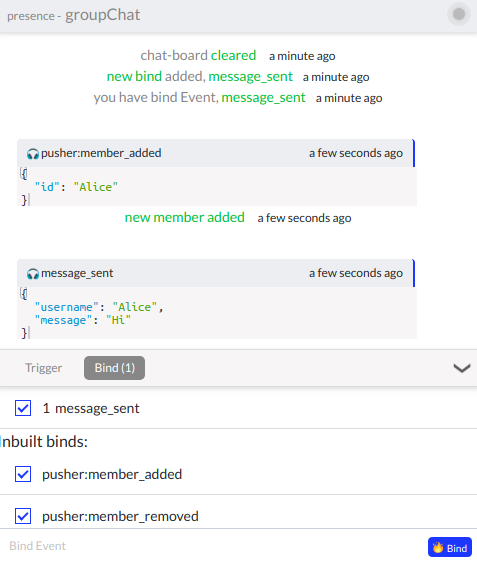Click the blue Bind button
The width and height of the screenshot is (477, 564).
click(x=450, y=547)
